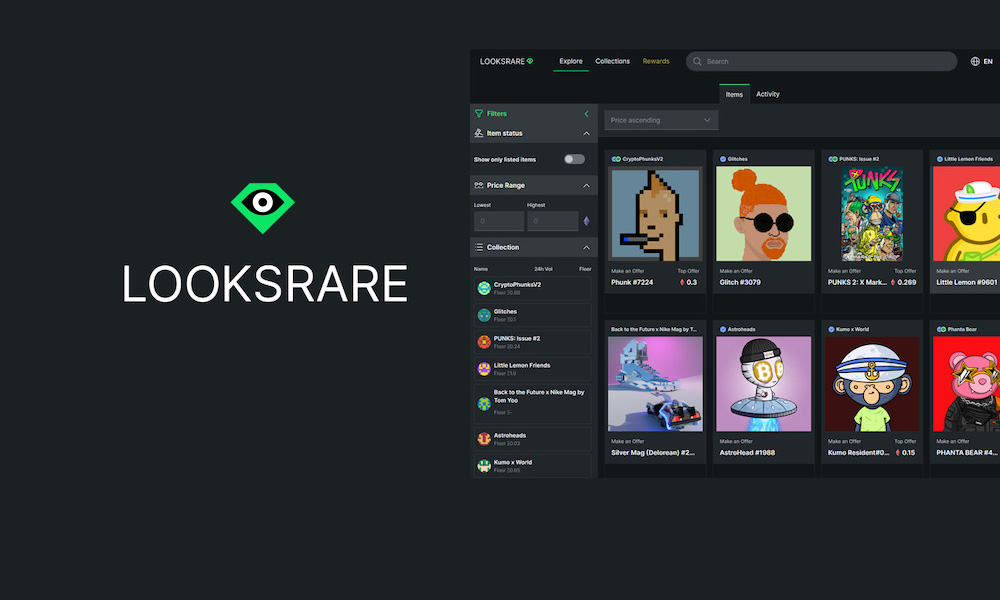
Task: Open the PUNKS comic cover thumbnail
Action: (x=872, y=214)
